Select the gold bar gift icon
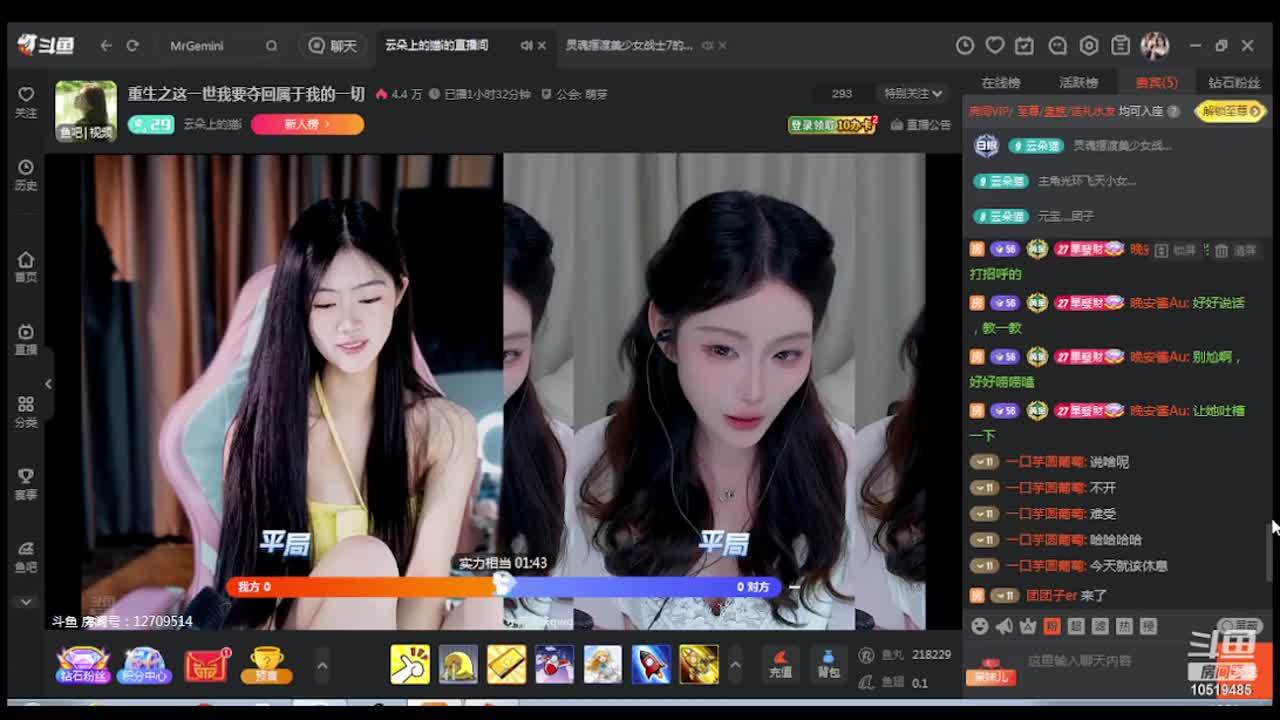The height and width of the screenshot is (720, 1280). [x=506, y=665]
